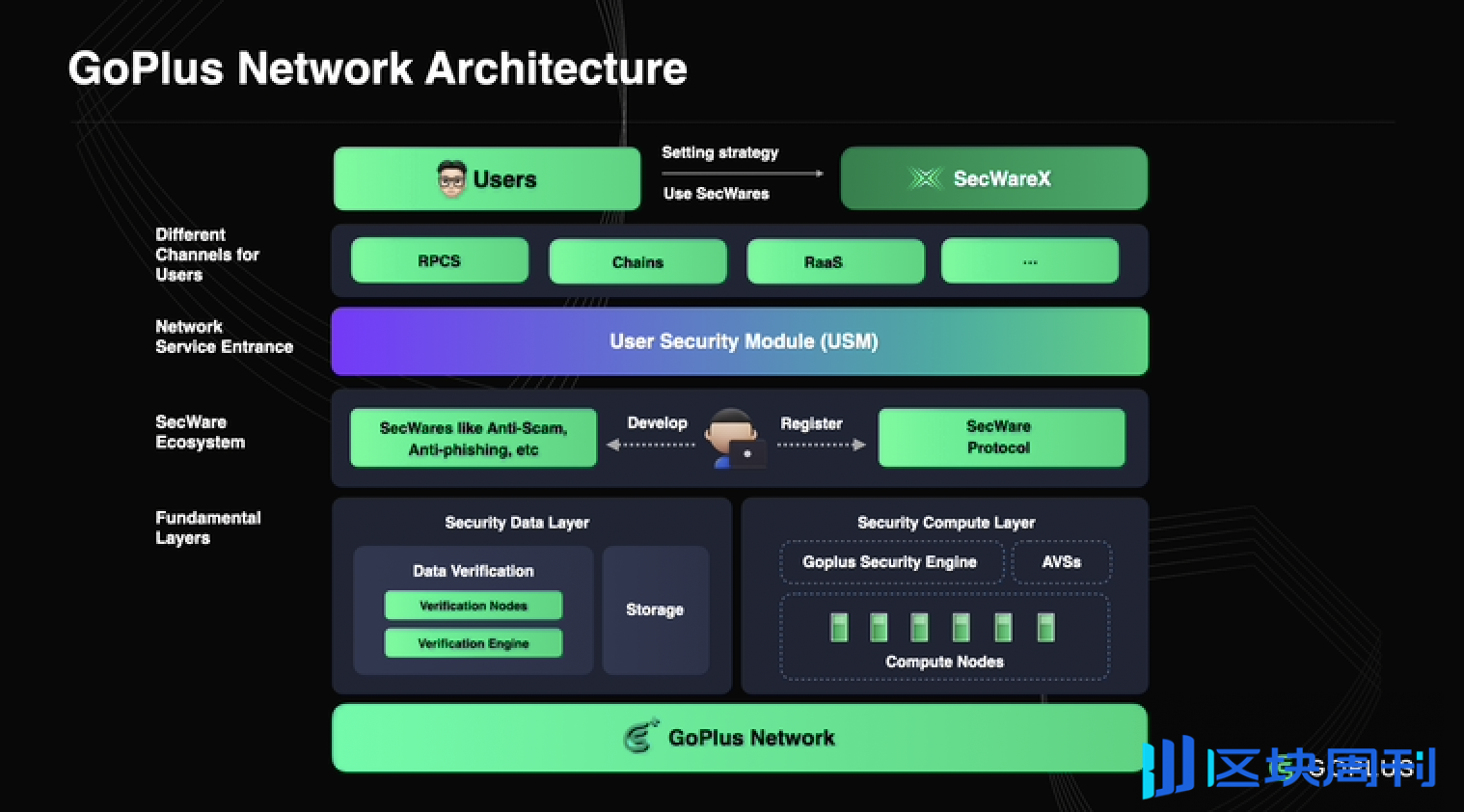1464x812 pixels.
Task: Click the 'GoPlus Network Architecture' title
Action: click(x=377, y=68)
